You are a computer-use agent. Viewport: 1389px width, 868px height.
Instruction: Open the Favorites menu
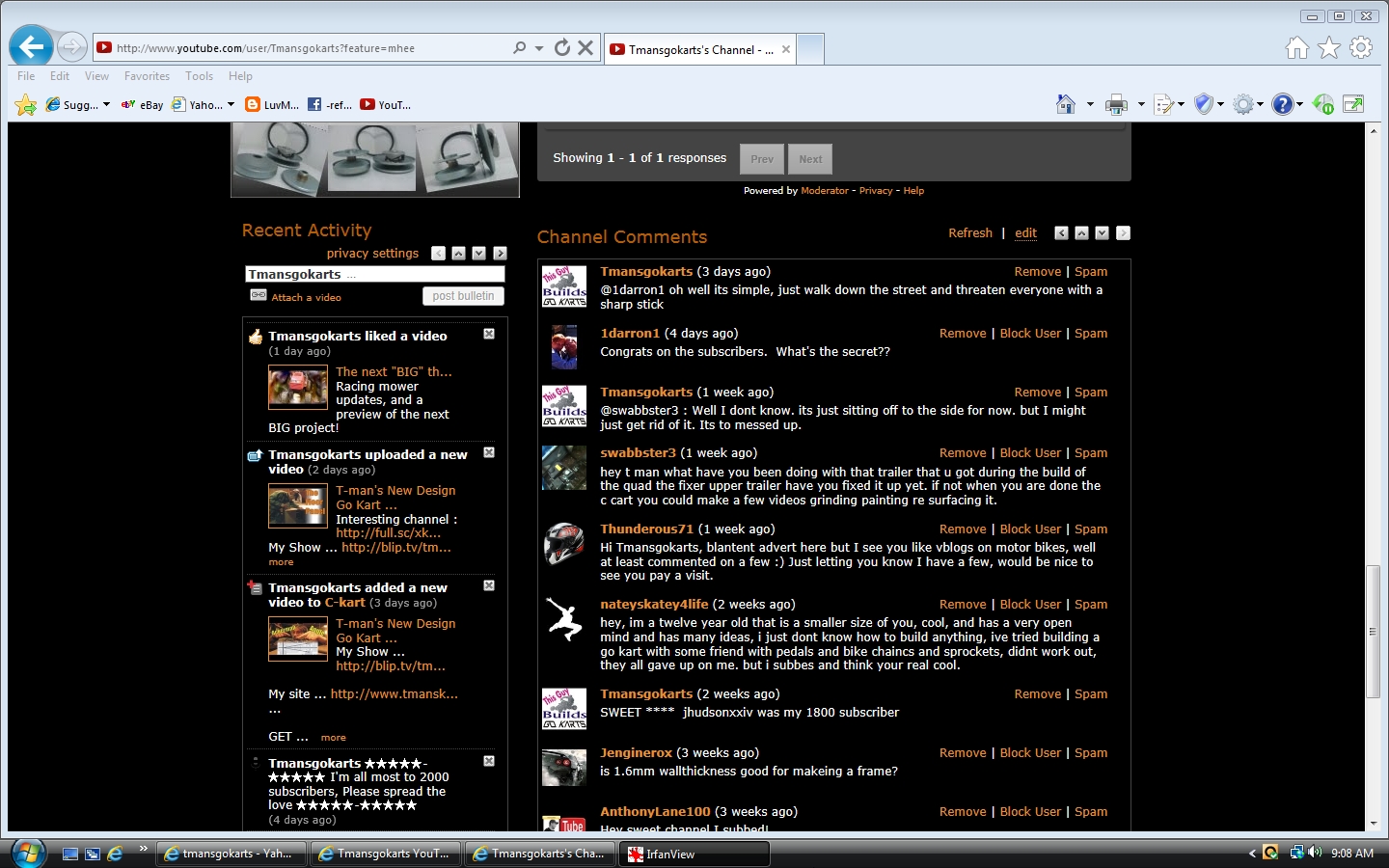147,76
